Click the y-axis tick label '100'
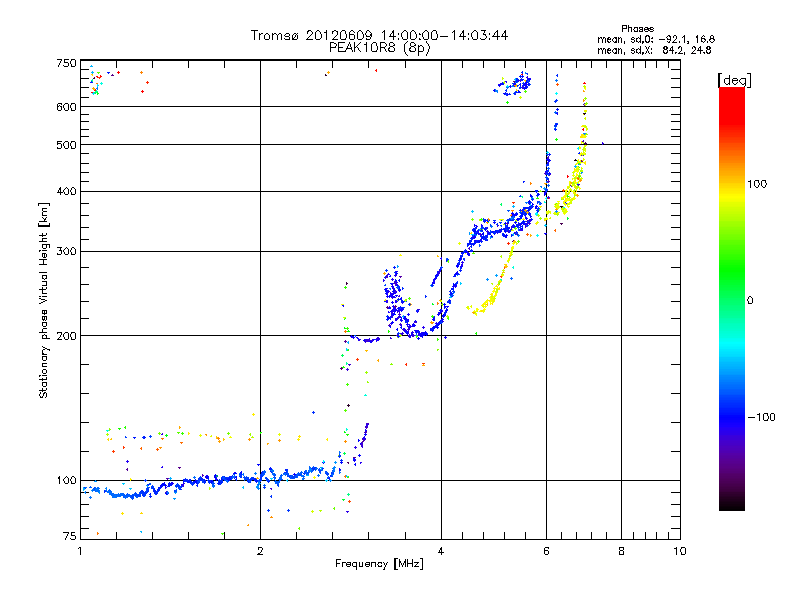Screen dimensions: 800x600 point(67,481)
